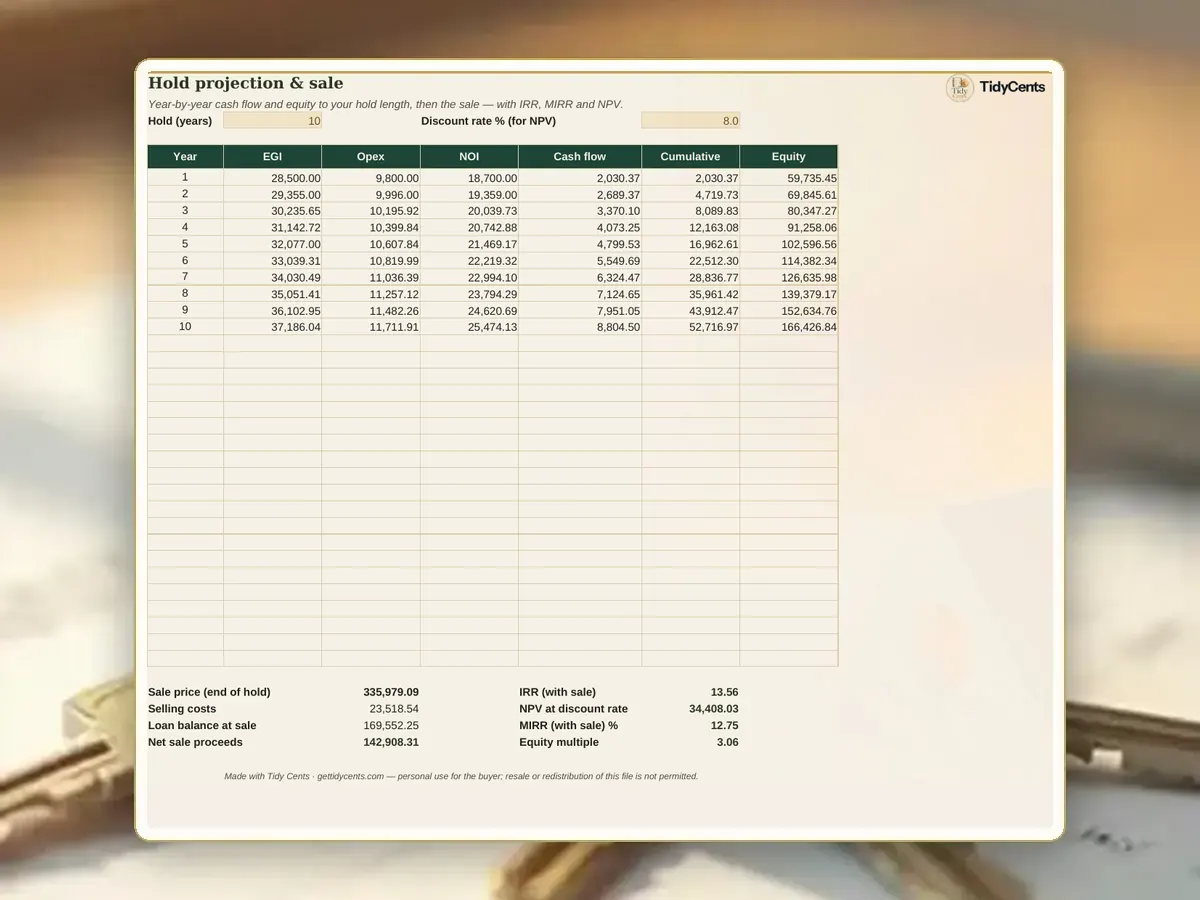Click Cash flow cell 7,951.05

click(x=580, y=311)
